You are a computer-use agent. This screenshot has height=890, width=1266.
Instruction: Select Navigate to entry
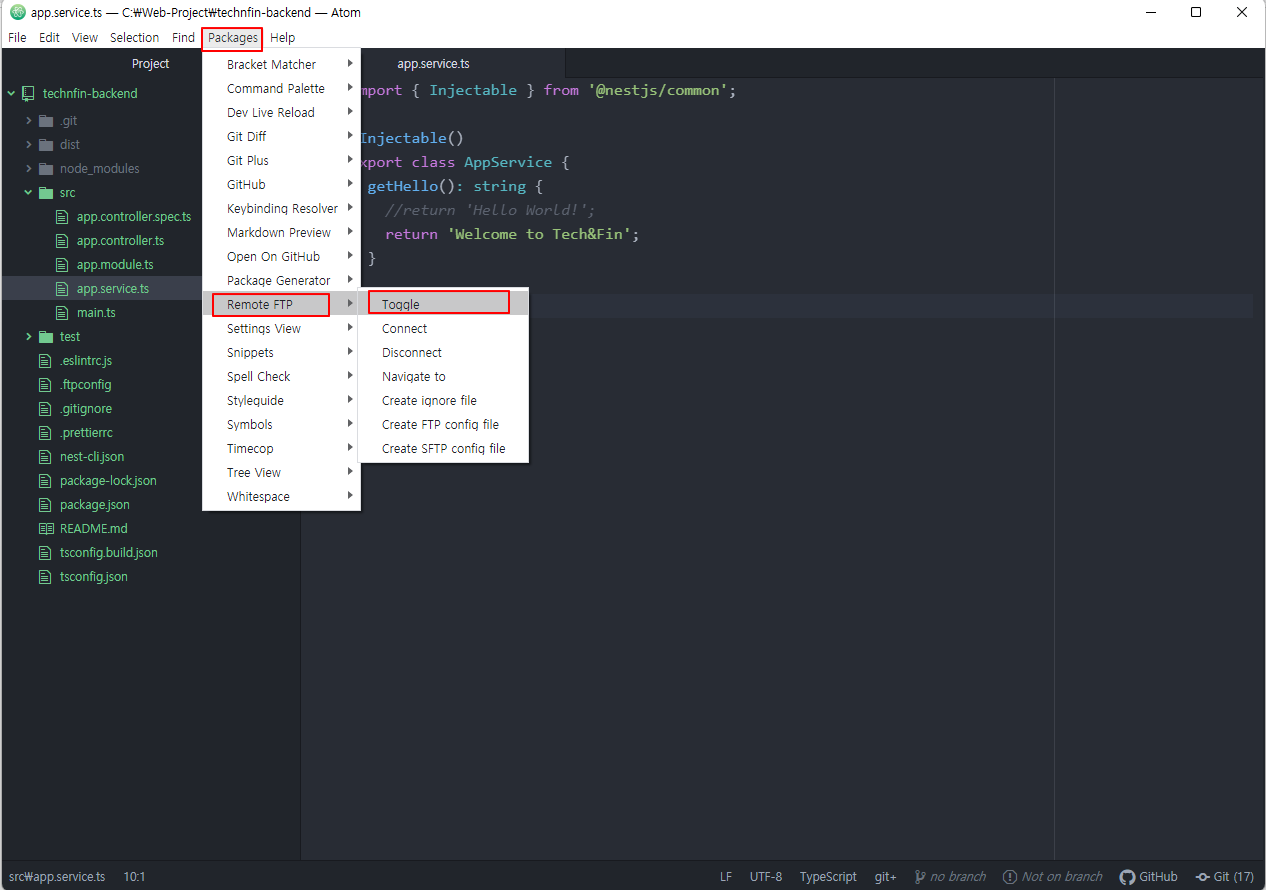pyautogui.click(x=443, y=376)
